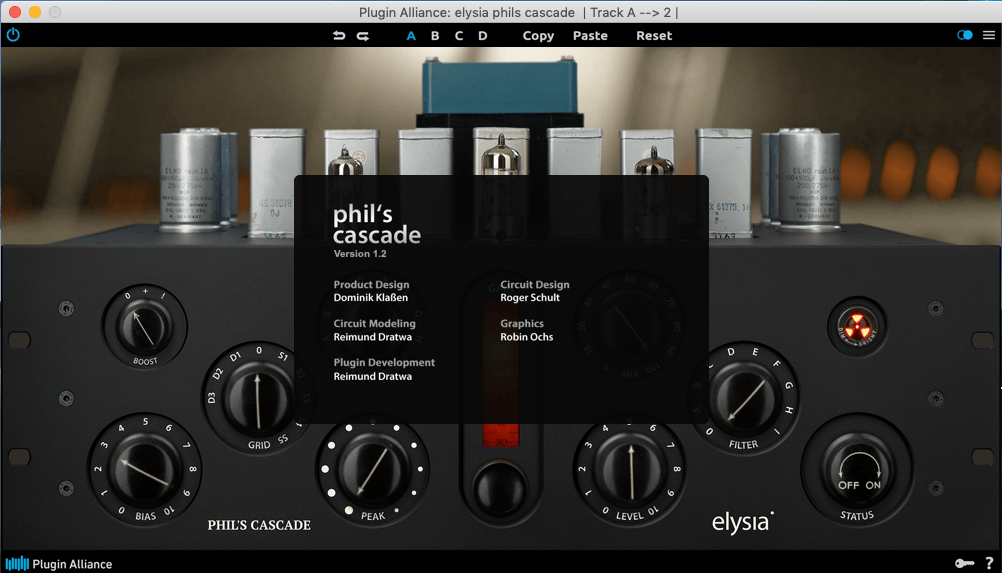Toggle the blue switch in top toolbar
This screenshot has width=1002, height=573.
964,35
